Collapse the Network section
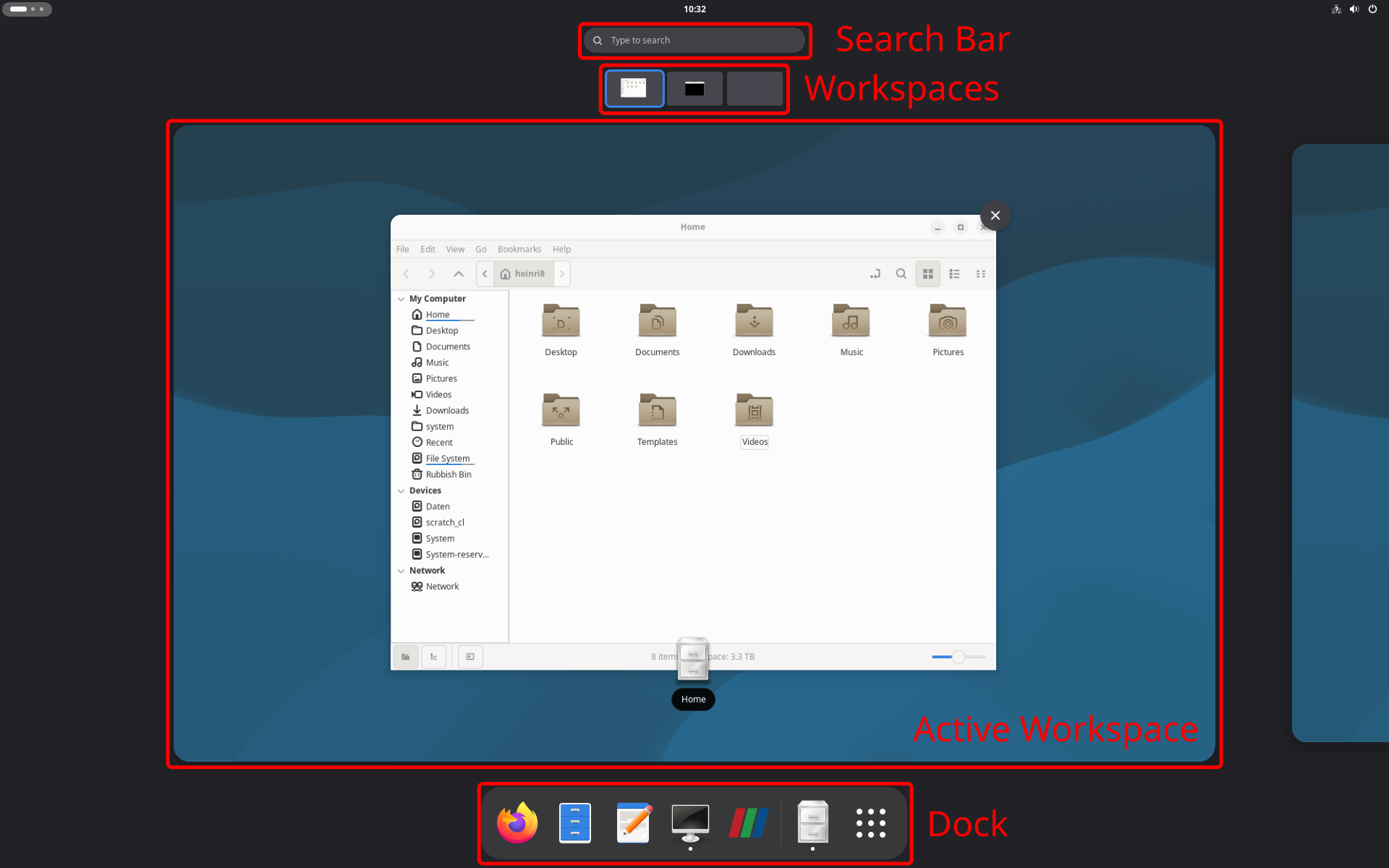Image resolution: width=1389 pixels, height=868 pixels. (x=402, y=571)
